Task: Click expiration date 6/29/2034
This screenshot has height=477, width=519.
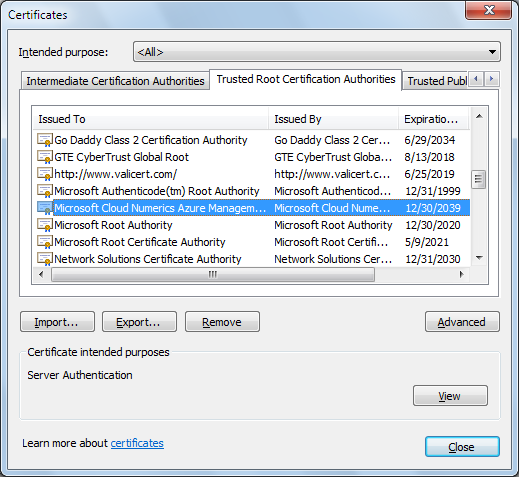Action: click(x=429, y=140)
